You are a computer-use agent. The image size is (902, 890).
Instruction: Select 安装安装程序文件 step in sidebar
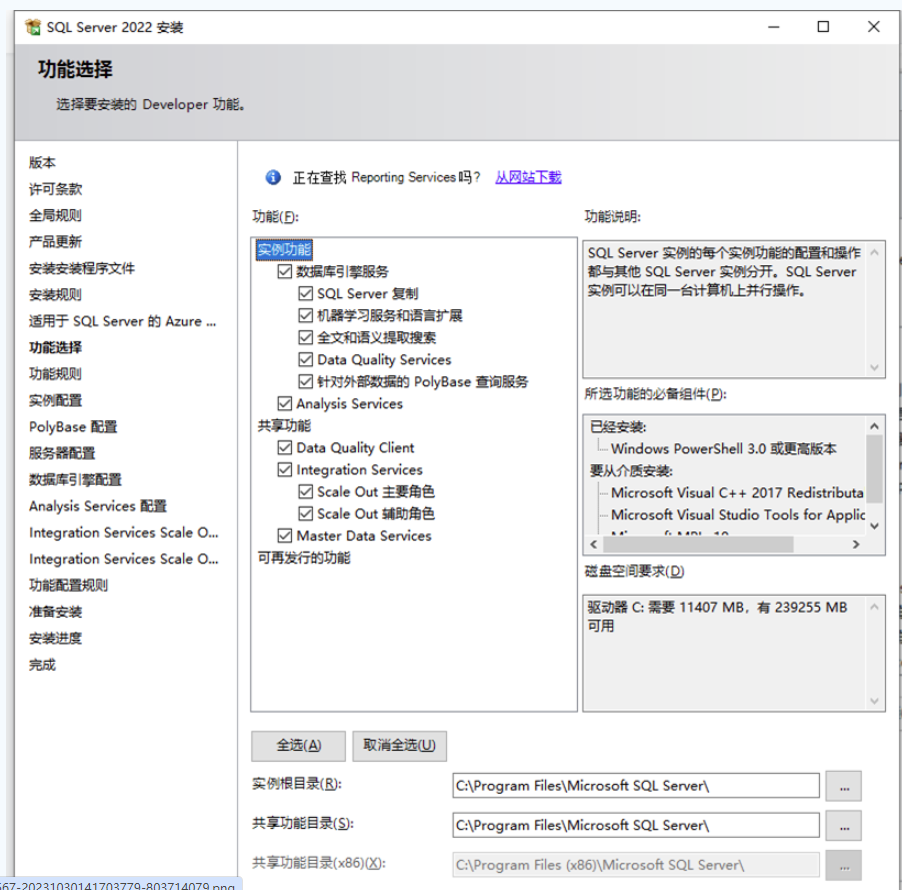click(82, 268)
